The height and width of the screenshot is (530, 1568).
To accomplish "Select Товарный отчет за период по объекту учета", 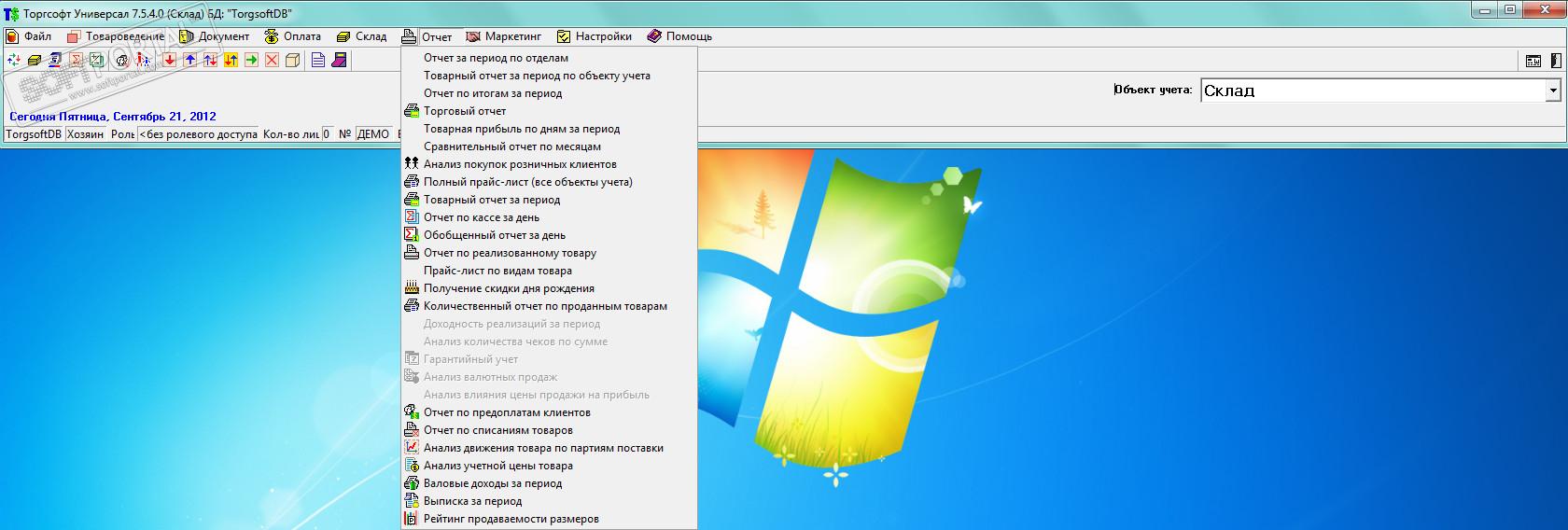I will (x=549, y=76).
